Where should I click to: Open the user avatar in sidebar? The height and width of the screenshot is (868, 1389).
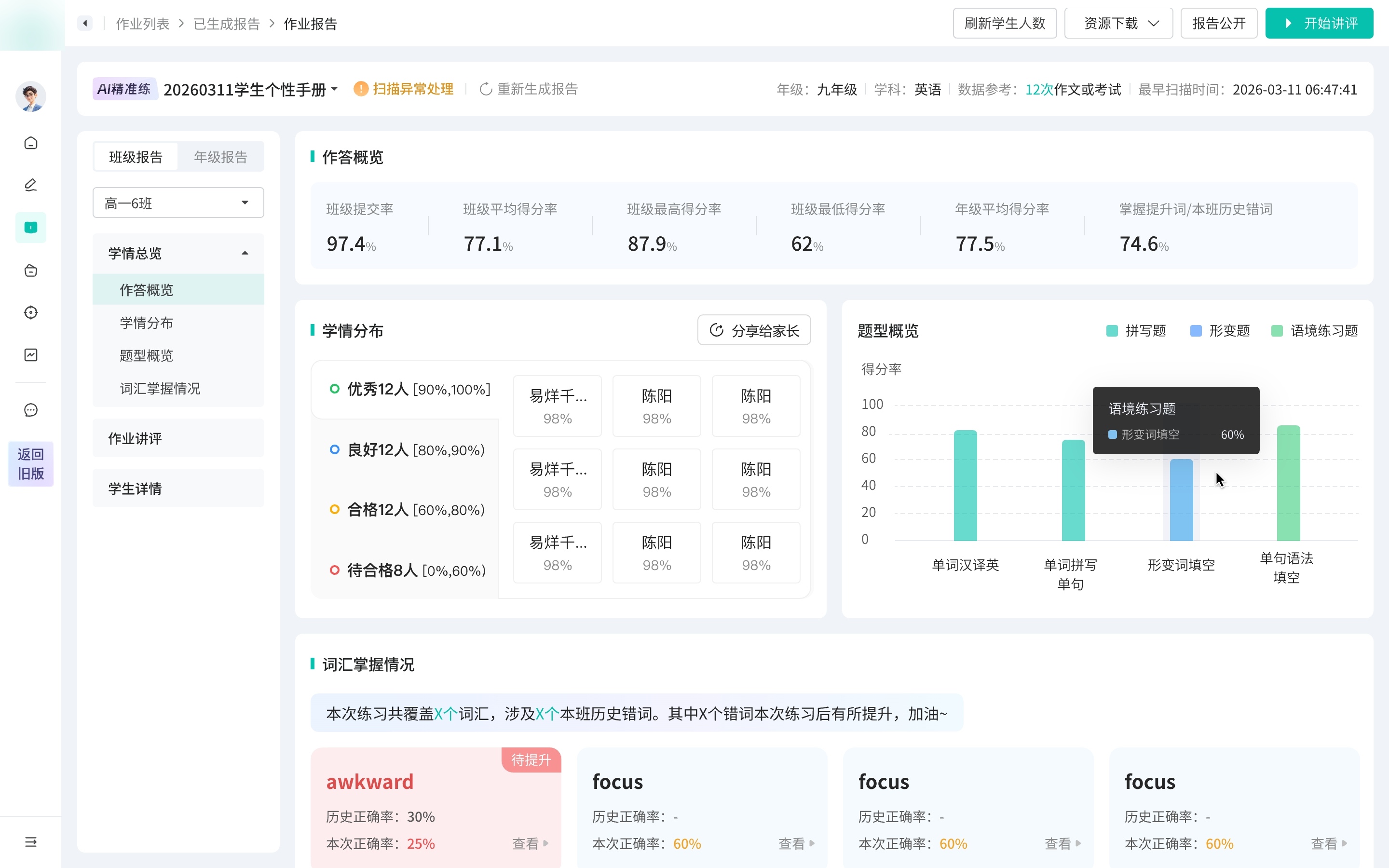pos(31,96)
